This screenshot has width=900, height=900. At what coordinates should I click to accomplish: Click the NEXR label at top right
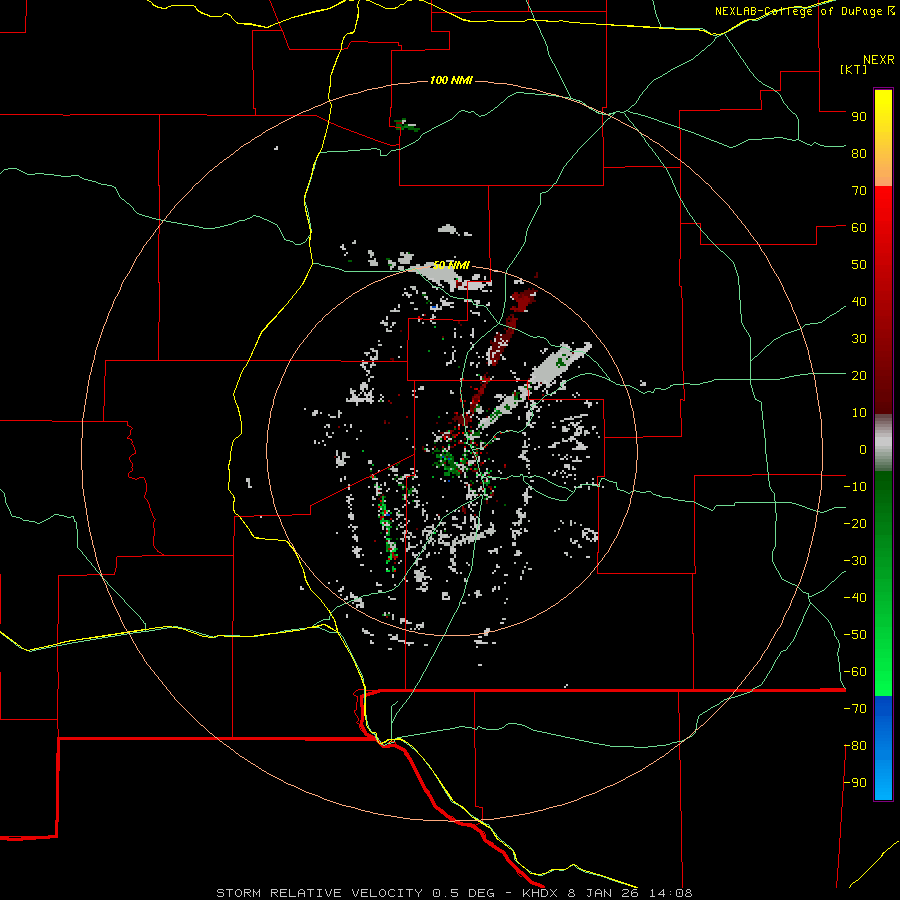pos(879,60)
